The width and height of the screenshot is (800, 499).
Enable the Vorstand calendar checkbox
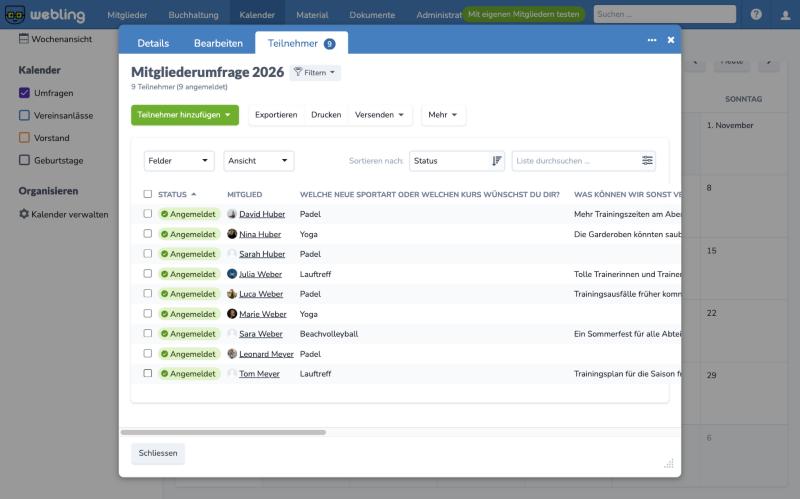(24, 137)
